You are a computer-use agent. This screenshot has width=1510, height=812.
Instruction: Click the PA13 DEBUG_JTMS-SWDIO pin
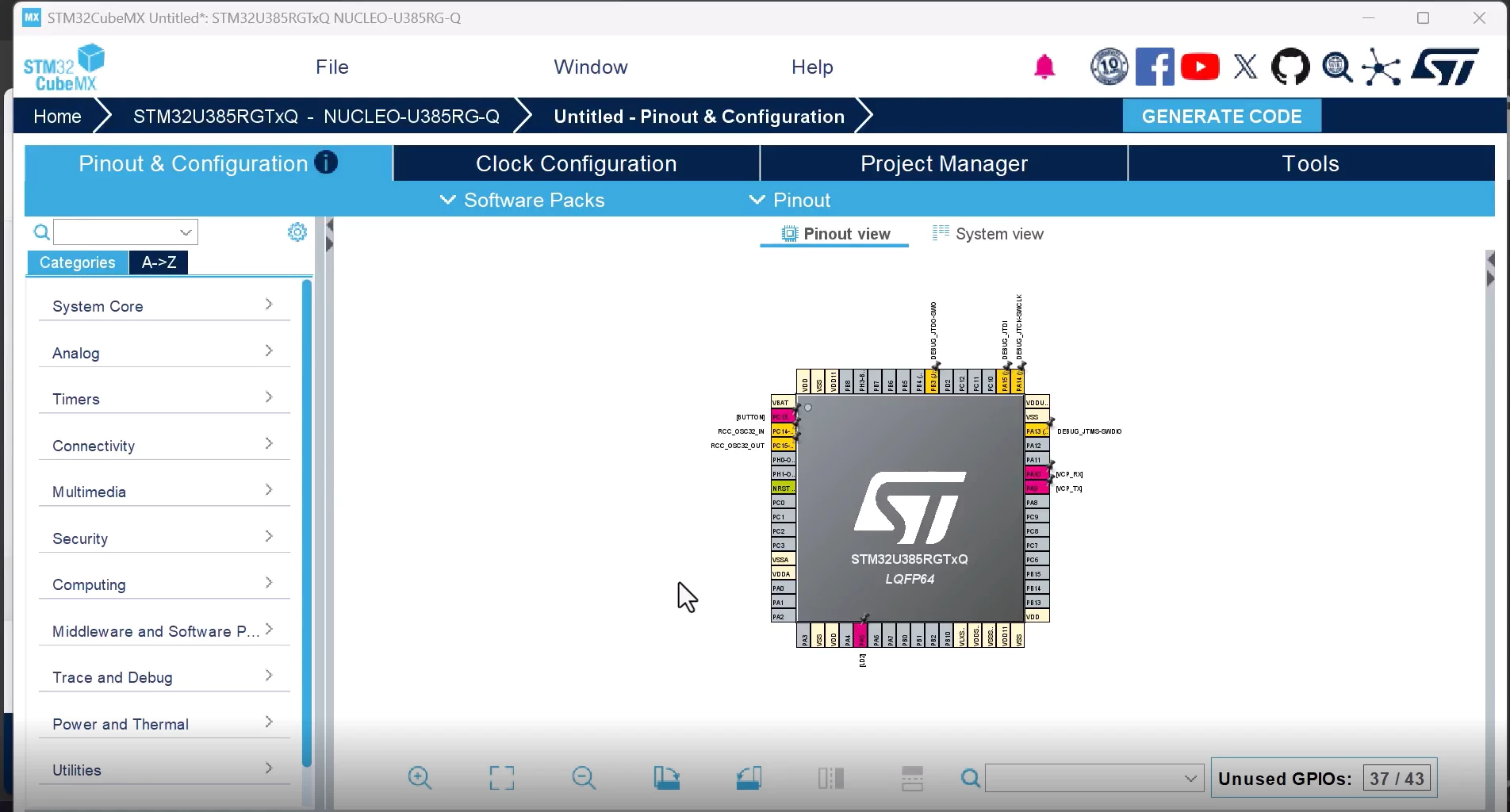click(1037, 431)
